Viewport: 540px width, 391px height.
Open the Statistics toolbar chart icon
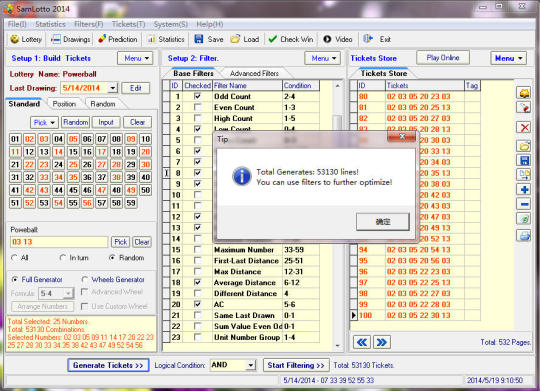(x=151, y=39)
